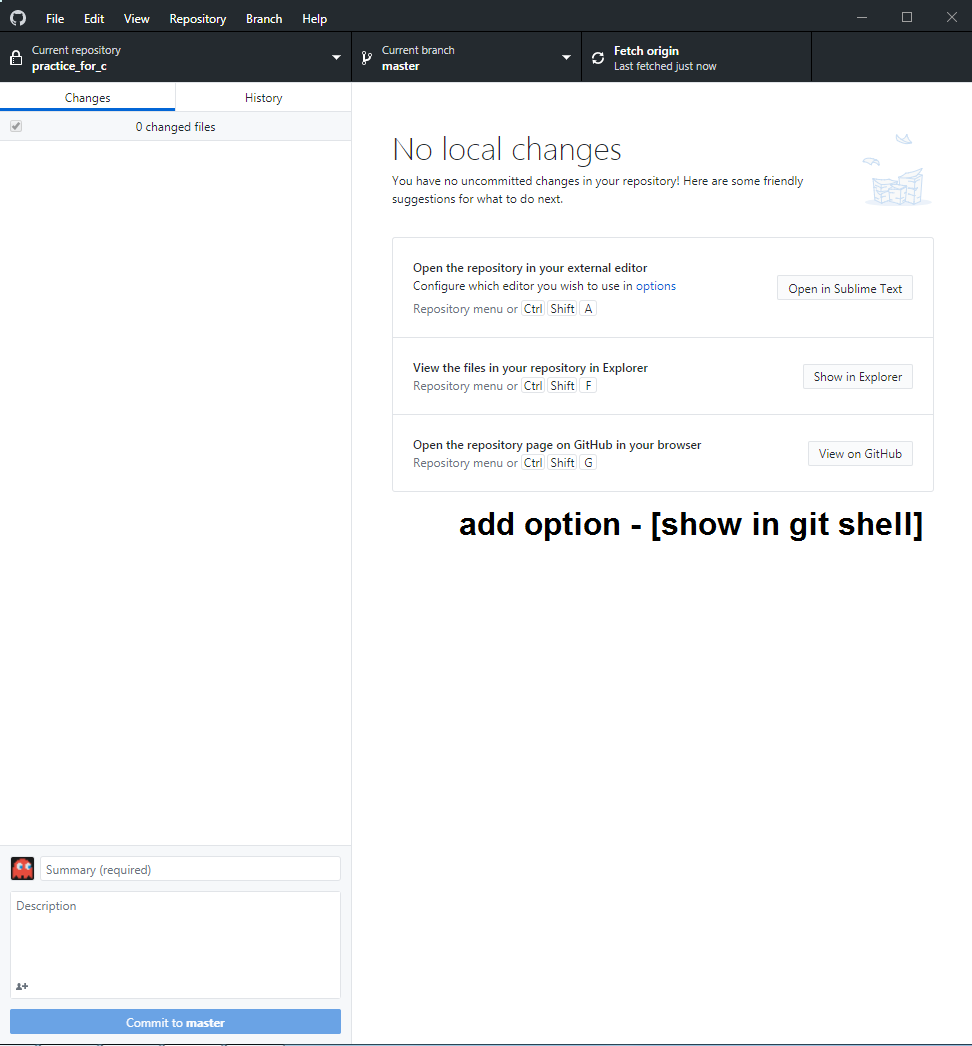Click the avatar icon beside the Summary field
Image resolution: width=972 pixels, height=1046 pixels.
22,868
